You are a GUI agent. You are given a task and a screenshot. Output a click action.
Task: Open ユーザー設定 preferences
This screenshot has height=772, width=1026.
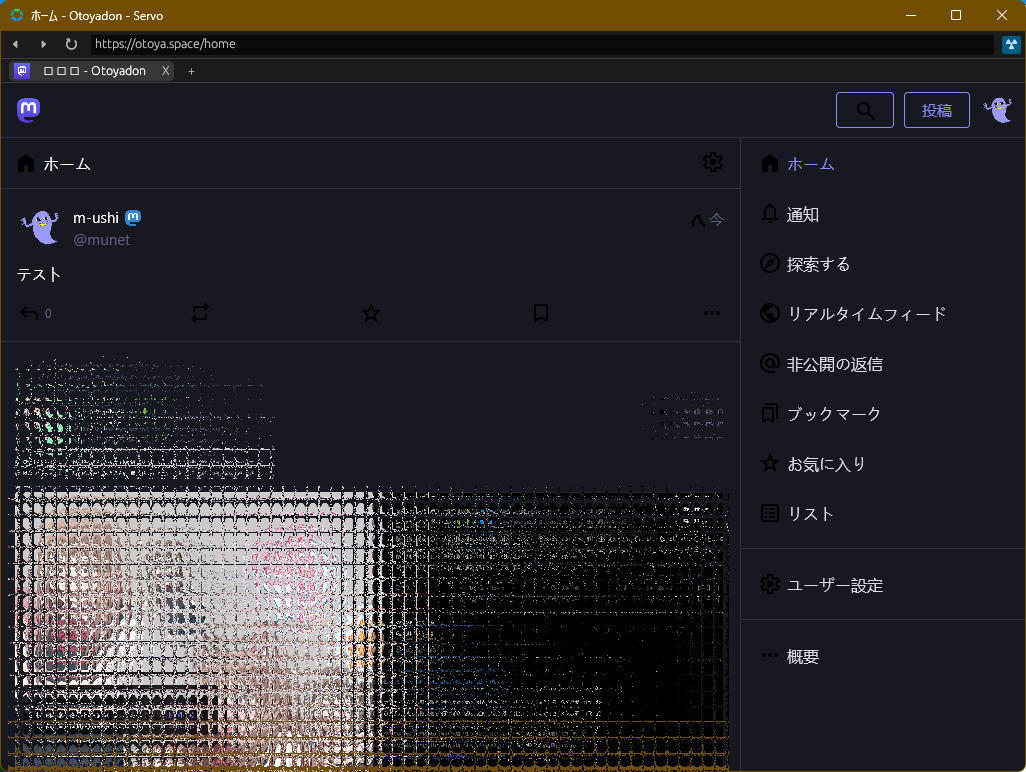point(834,585)
